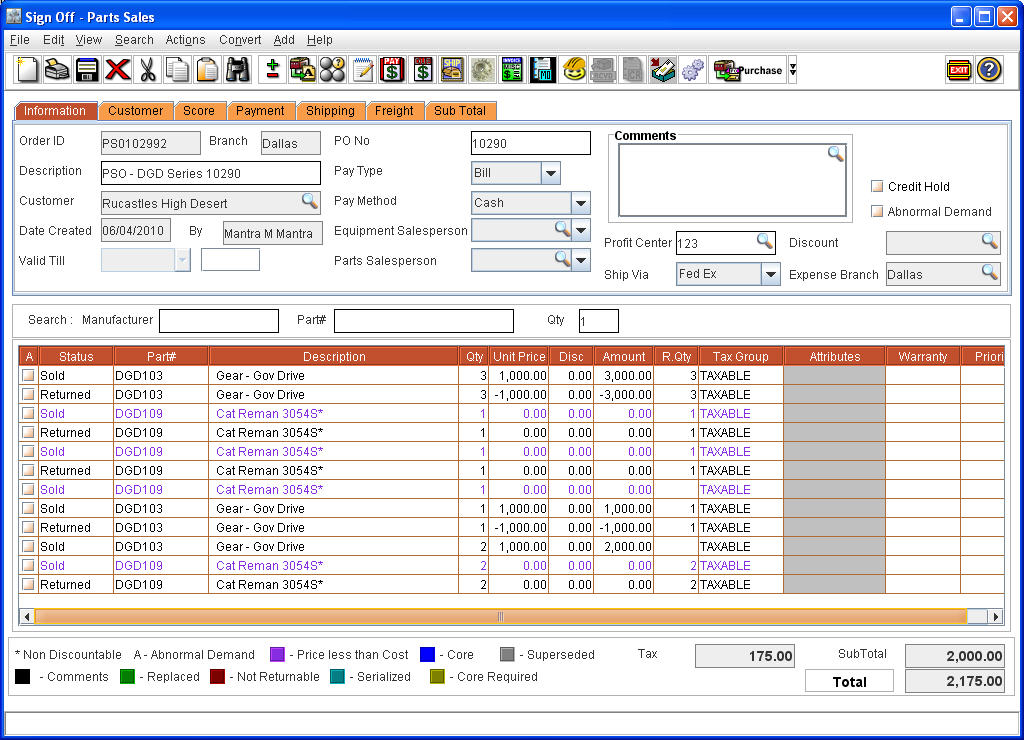Click the clipboard paste icon
The image size is (1024, 740).
(207, 70)
